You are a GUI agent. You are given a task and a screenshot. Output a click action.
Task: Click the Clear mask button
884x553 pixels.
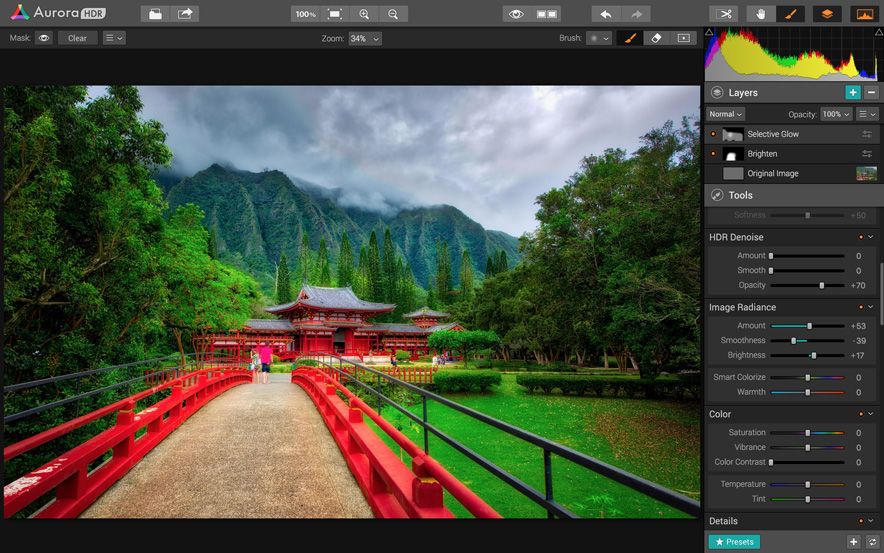77,38
